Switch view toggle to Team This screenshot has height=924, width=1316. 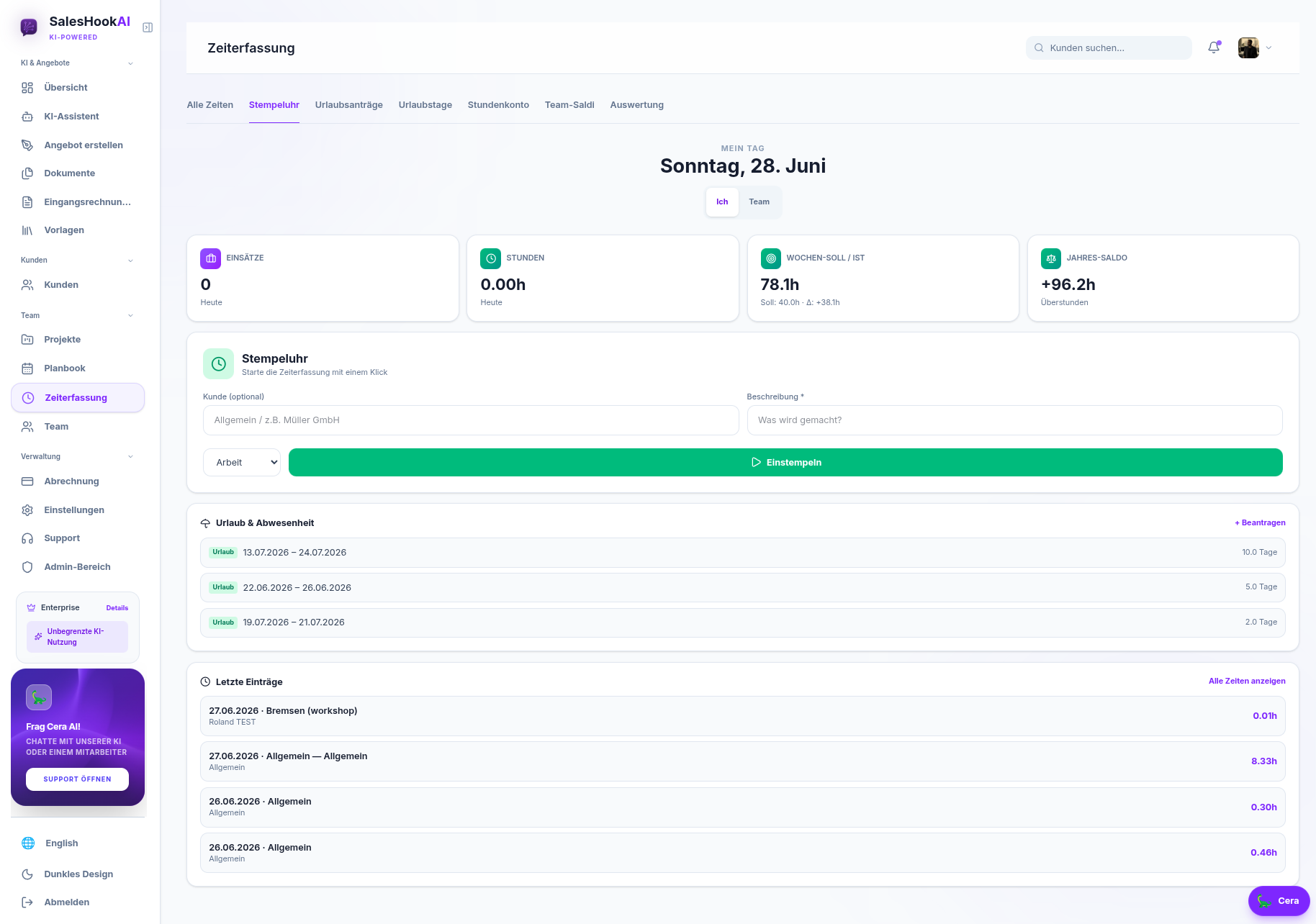tap(759, 202)
